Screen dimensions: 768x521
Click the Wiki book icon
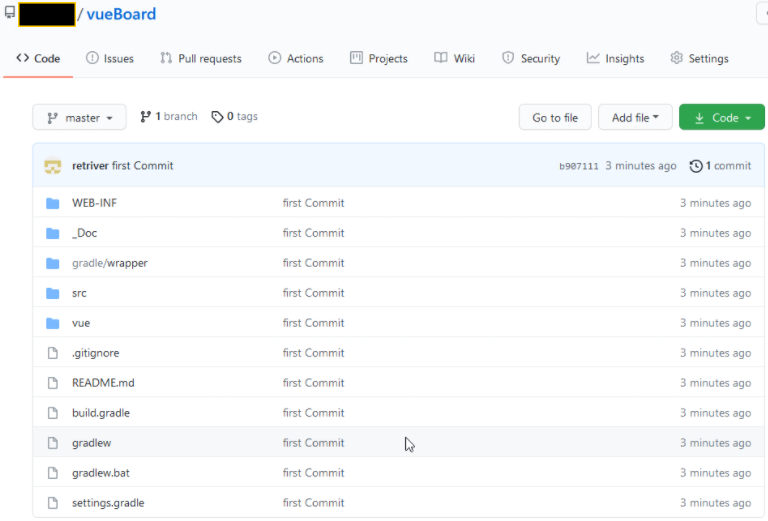441,58
